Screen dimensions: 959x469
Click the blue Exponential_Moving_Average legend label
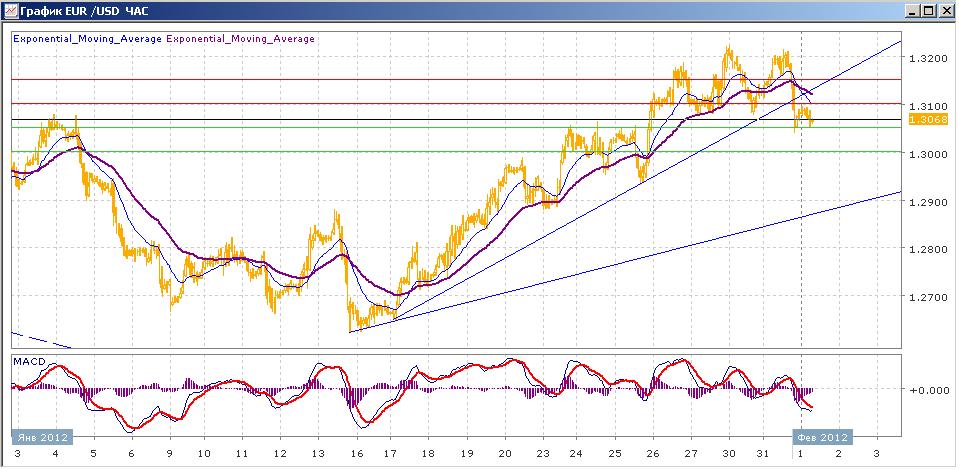point(87,39)
